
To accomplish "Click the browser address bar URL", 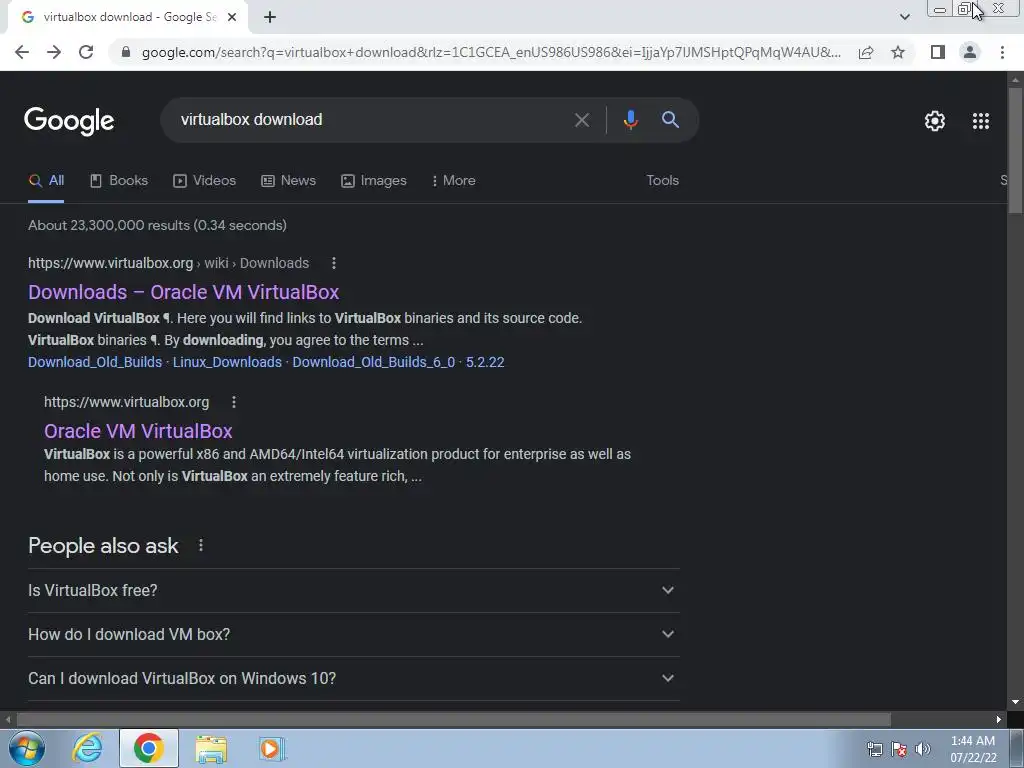I will click(x=491, y=52).
